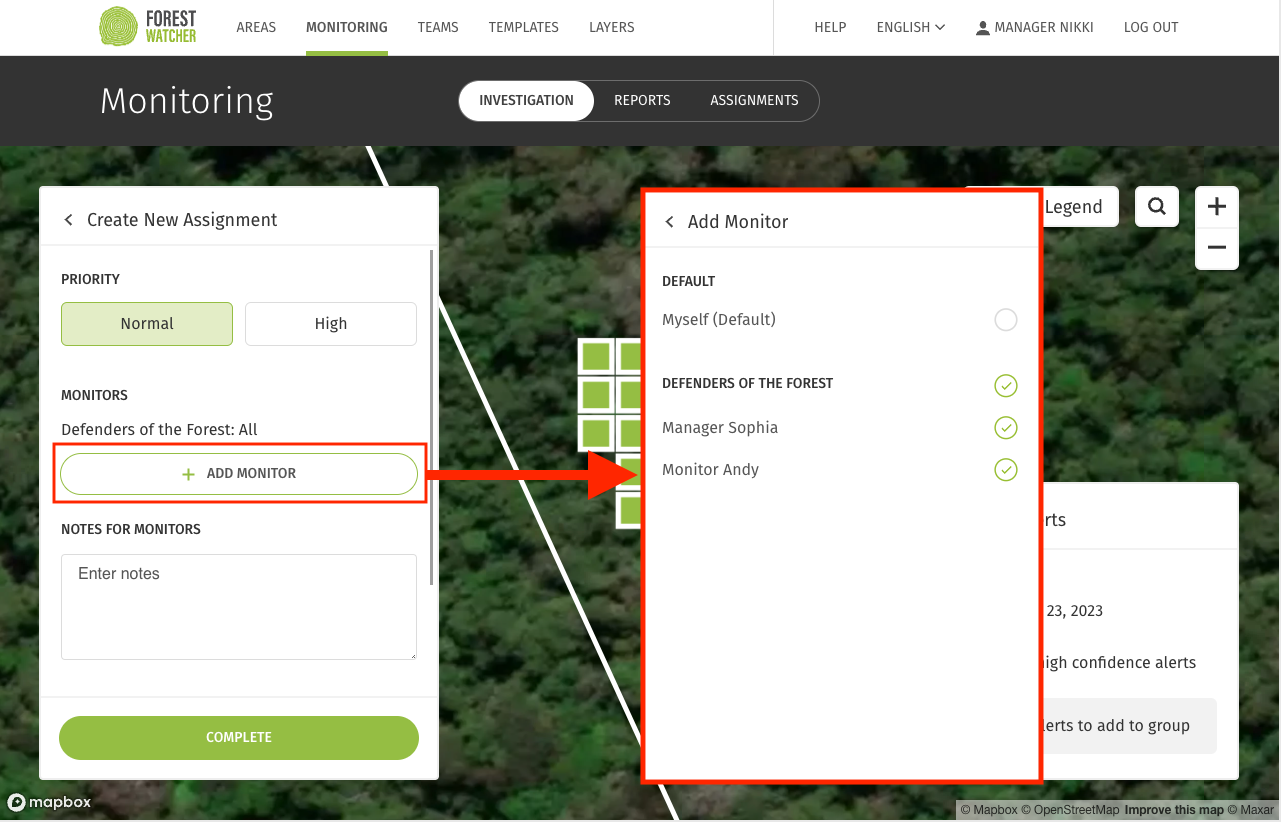Toggle Monitor Andy checkmark
1281x822 pixels.
pyautogui.click(x=1005, y=470)
